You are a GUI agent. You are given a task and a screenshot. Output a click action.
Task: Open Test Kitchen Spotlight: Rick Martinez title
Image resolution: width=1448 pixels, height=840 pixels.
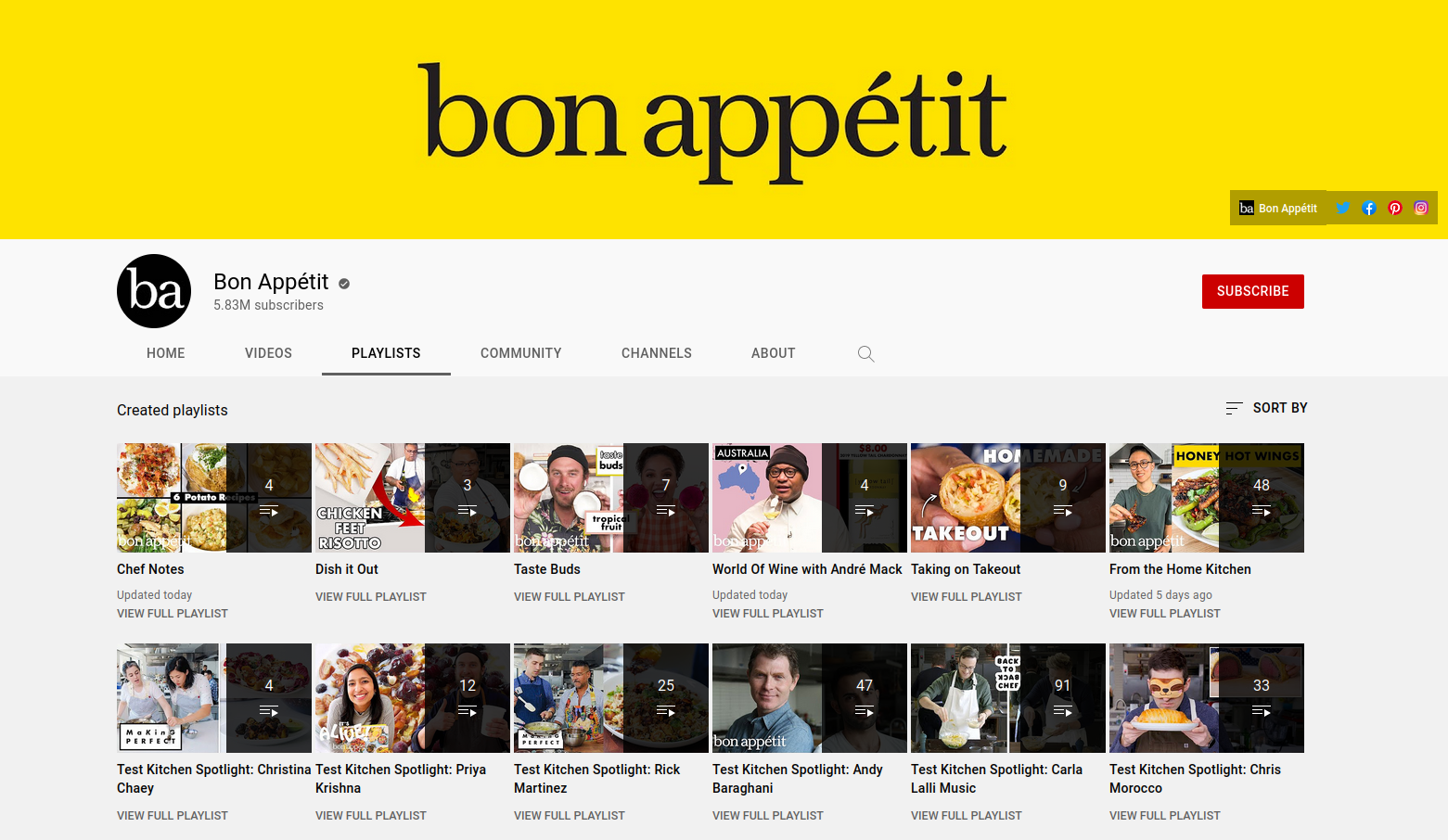[x=597, y=779]
